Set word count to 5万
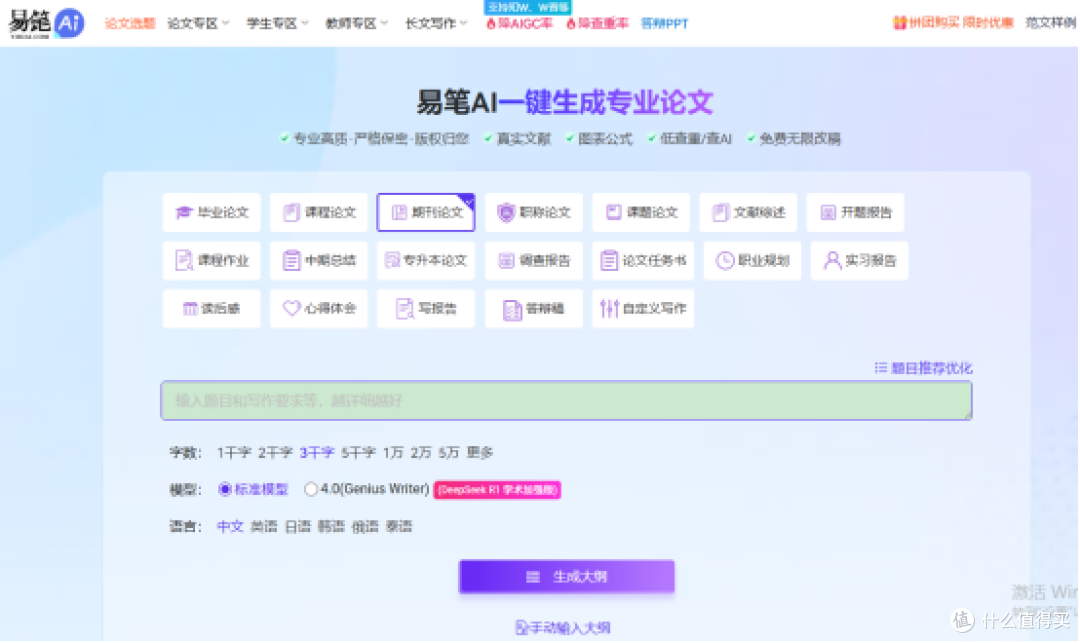This screenshot has width=1080, height=643. (448, 453)
